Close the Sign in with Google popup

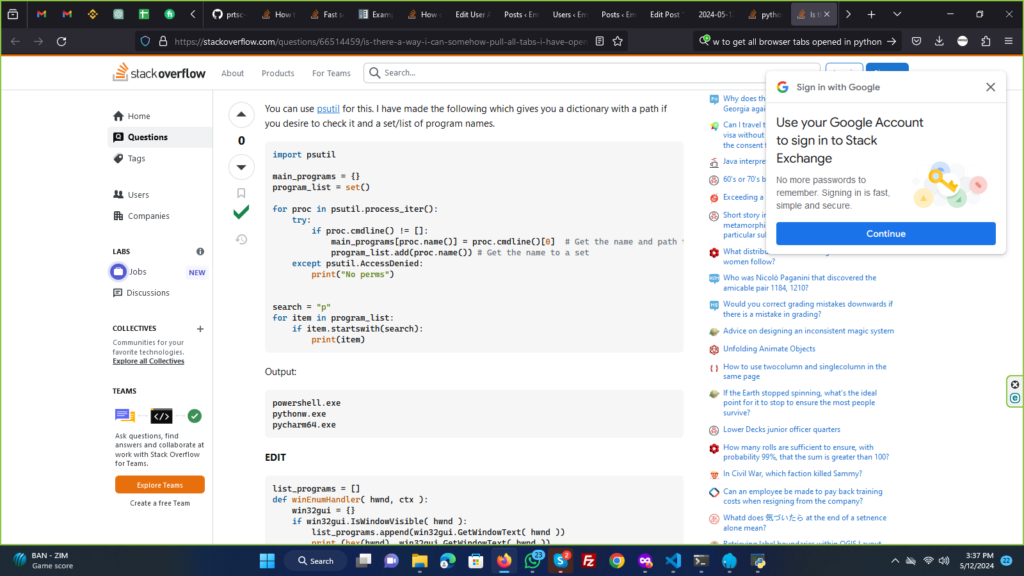click(x=990, y=87)
